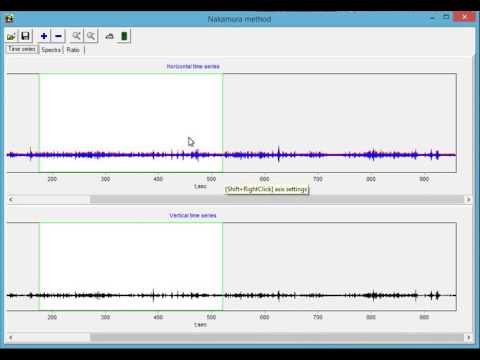Click the t,sec axis label under horizontal plot
The image size is (480, 360).
point(200,187)
